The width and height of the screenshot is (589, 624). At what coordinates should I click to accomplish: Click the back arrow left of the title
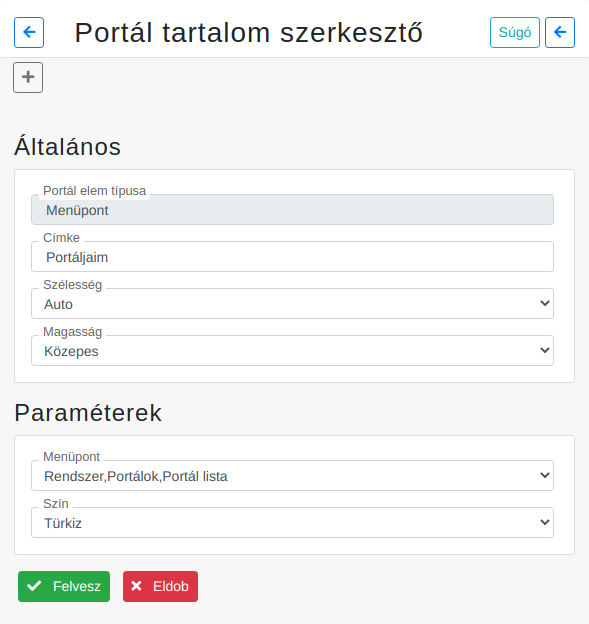point(29,32)
